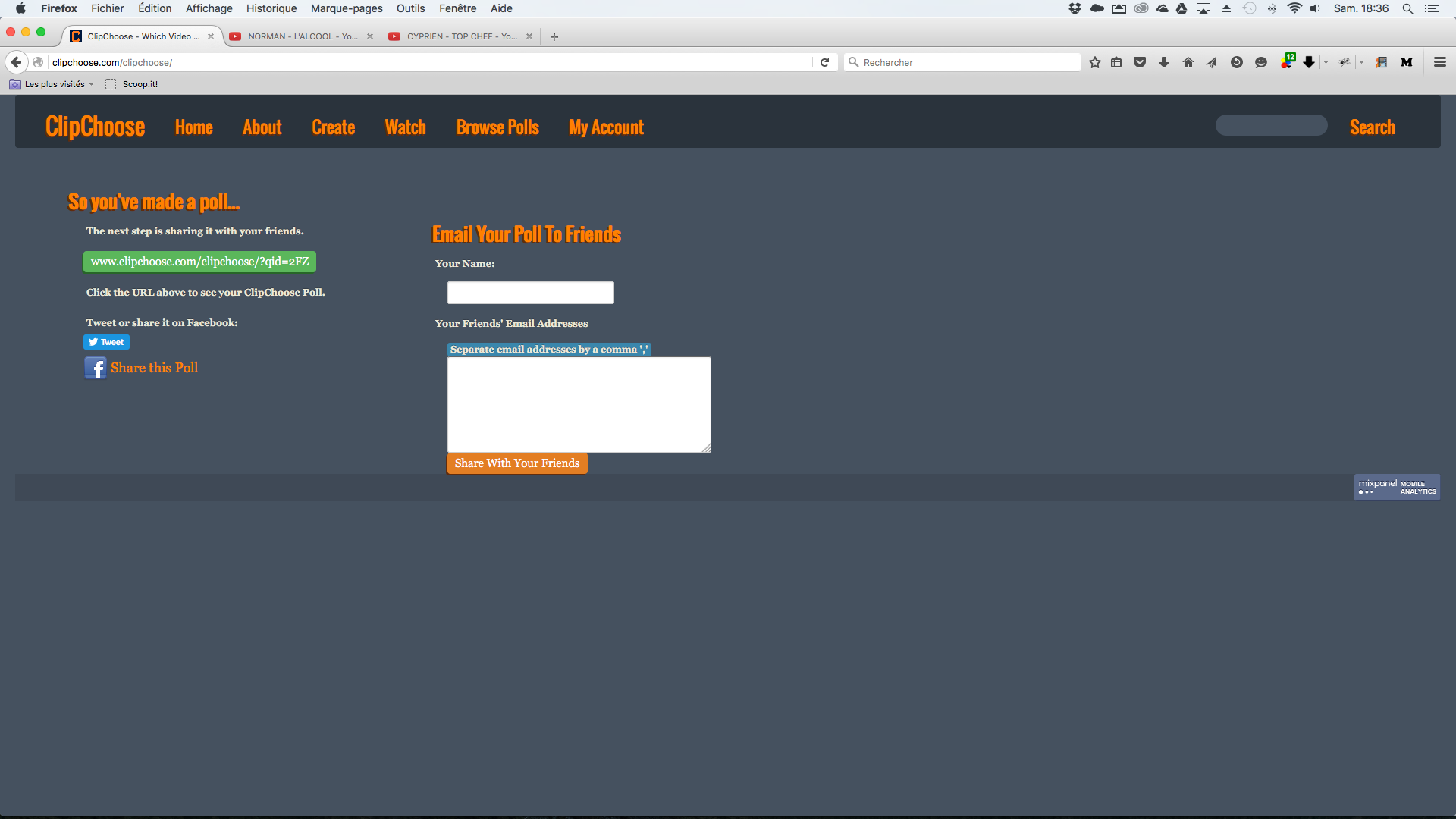Image resolution: width=1456 pixels, height=819 pixels.
Task: Click the Tweet button
Action: pos(106,342)
